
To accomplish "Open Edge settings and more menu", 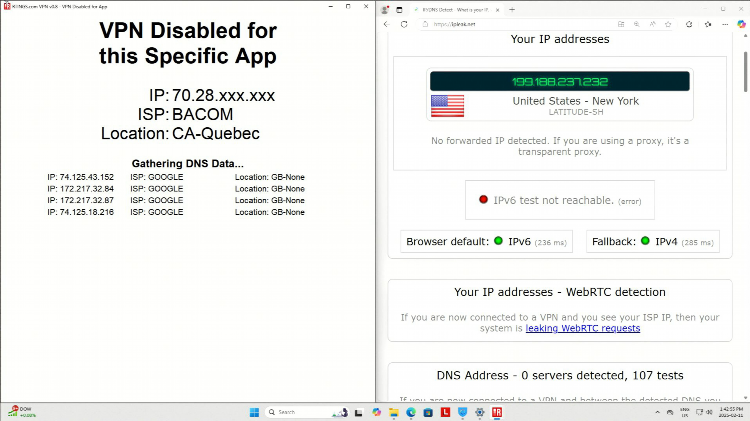I will click(725, 24).
